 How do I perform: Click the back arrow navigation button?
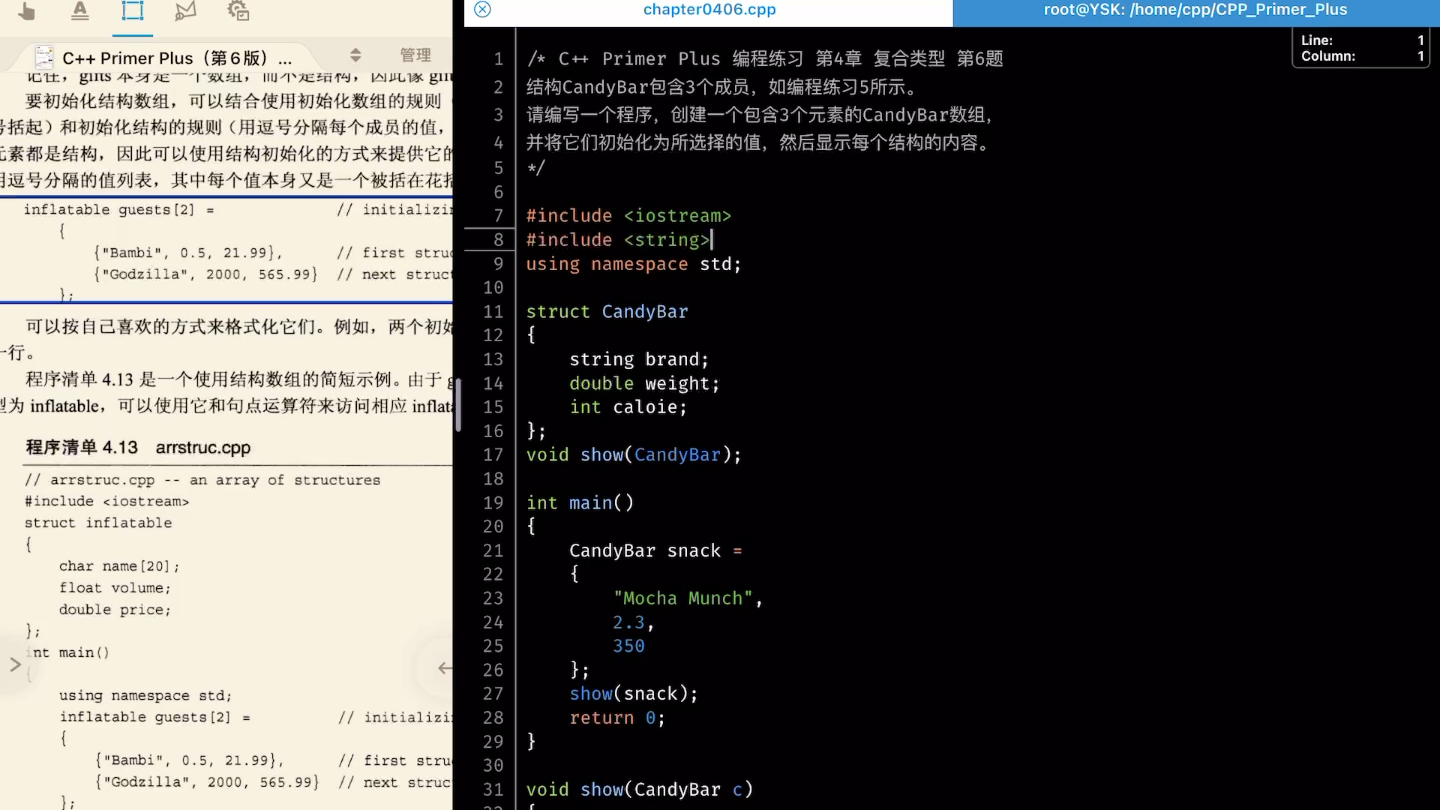[444, 668]
